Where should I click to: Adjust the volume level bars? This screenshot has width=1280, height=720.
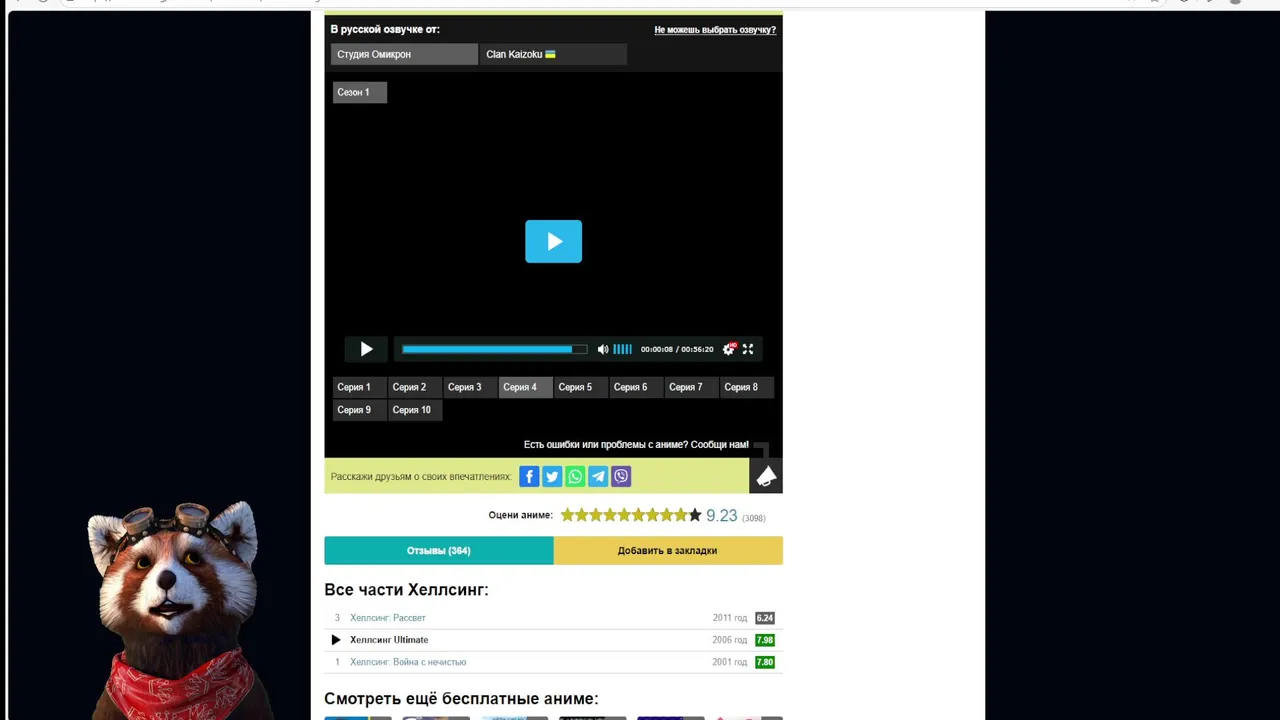point(622,349)
